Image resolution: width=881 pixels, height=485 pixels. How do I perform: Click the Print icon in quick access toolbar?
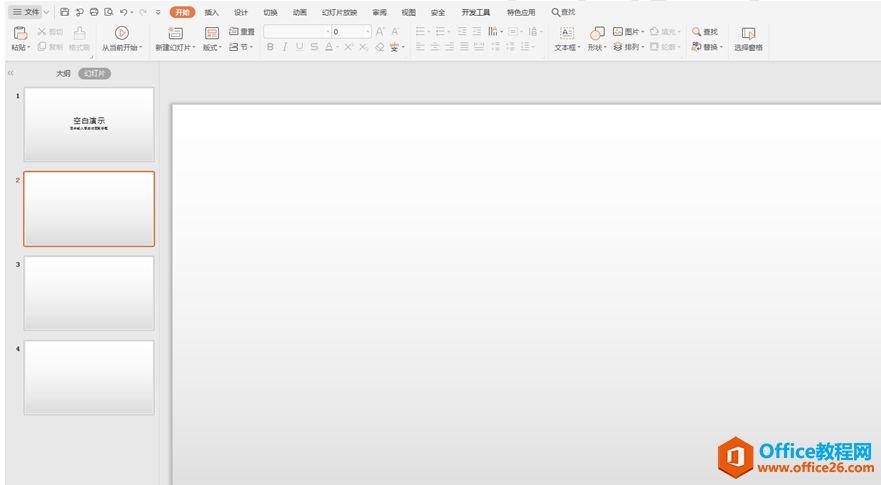[94, 12]
